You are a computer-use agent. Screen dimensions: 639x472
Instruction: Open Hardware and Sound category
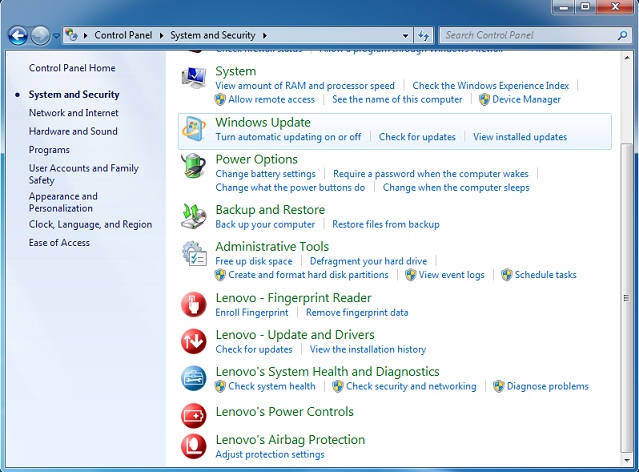(x=73, y=131)
